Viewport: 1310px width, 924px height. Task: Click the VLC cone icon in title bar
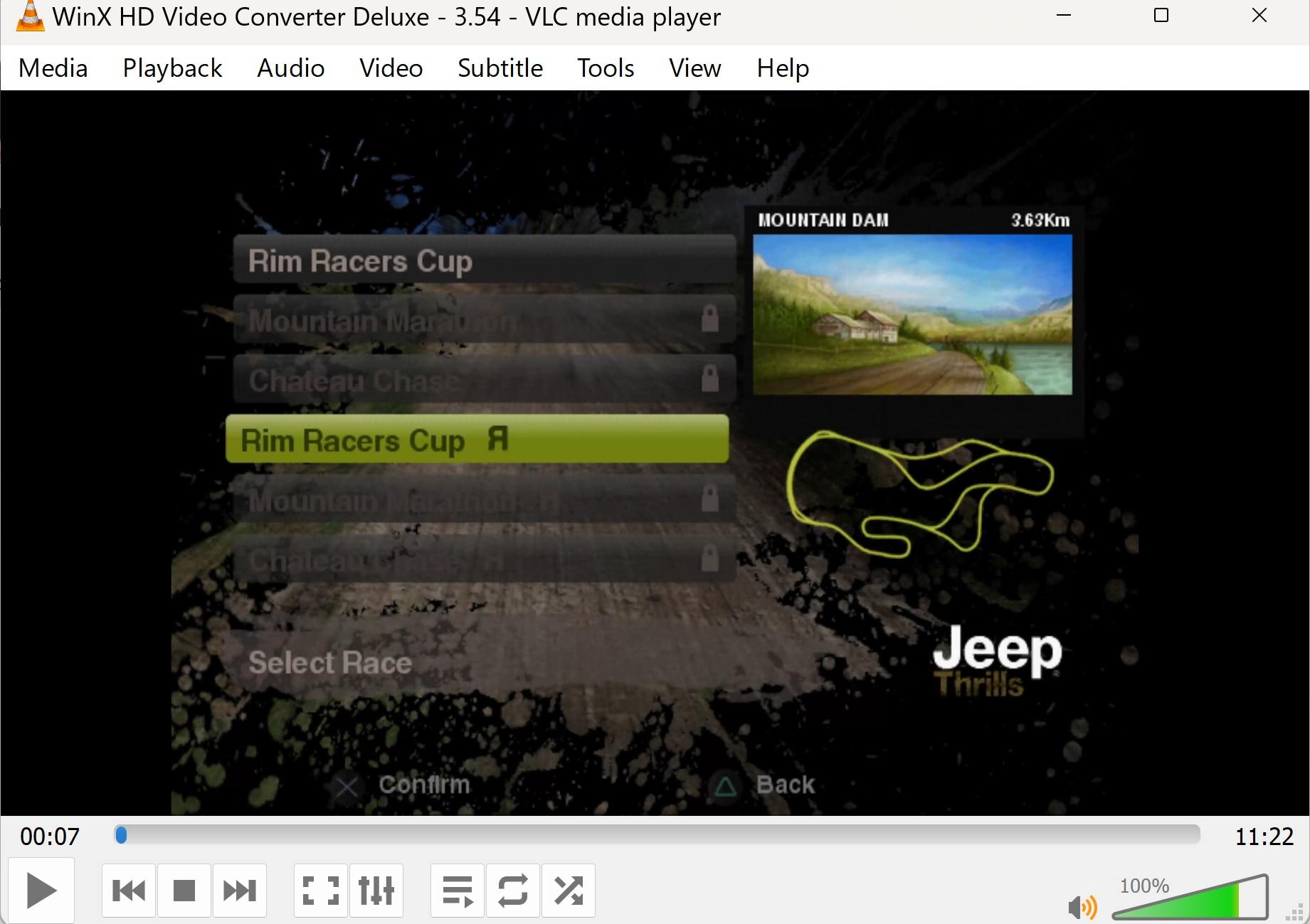pos(29,16)
